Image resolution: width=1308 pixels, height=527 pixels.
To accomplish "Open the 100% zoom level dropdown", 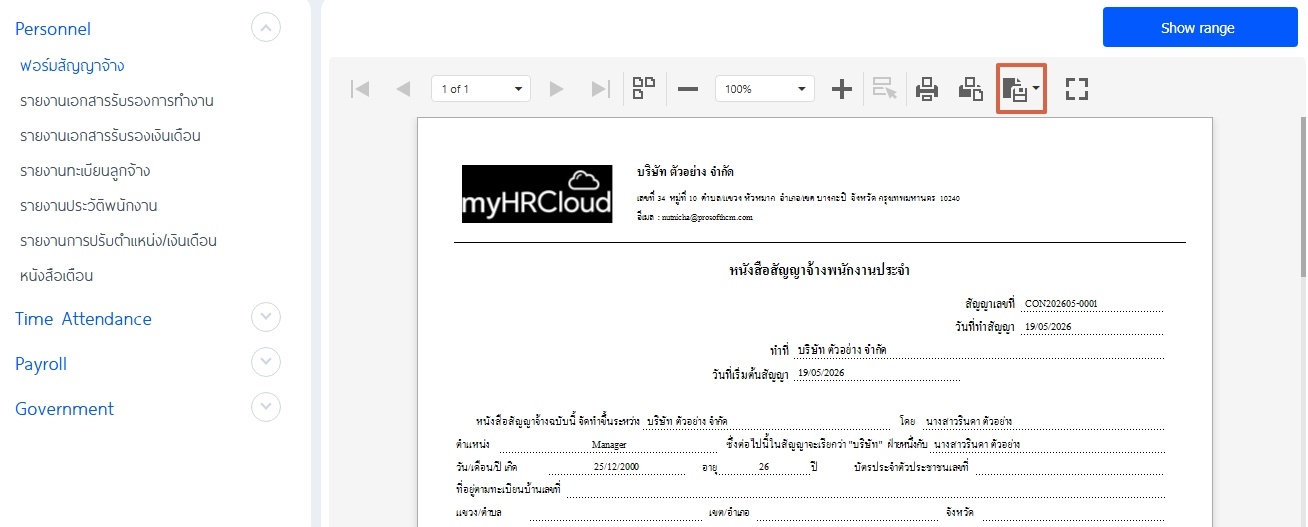I will (765, 89).
